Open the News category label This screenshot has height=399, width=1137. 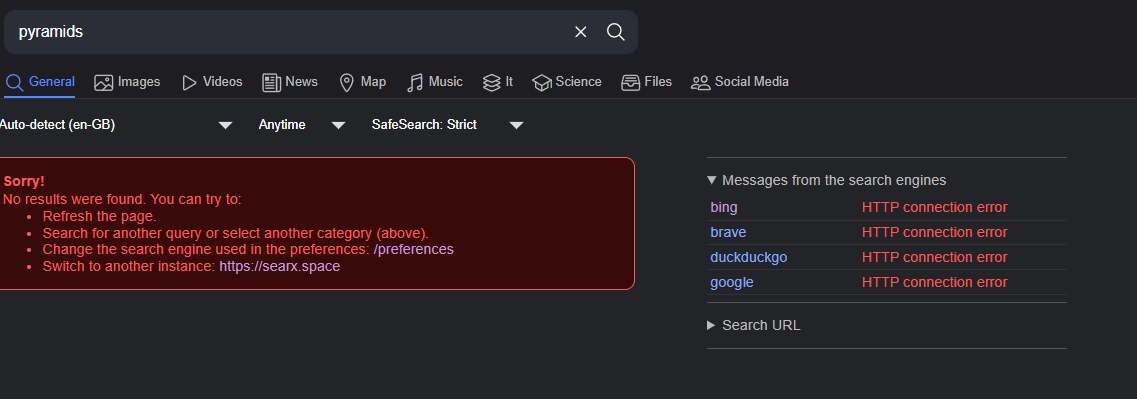[302, 82]
